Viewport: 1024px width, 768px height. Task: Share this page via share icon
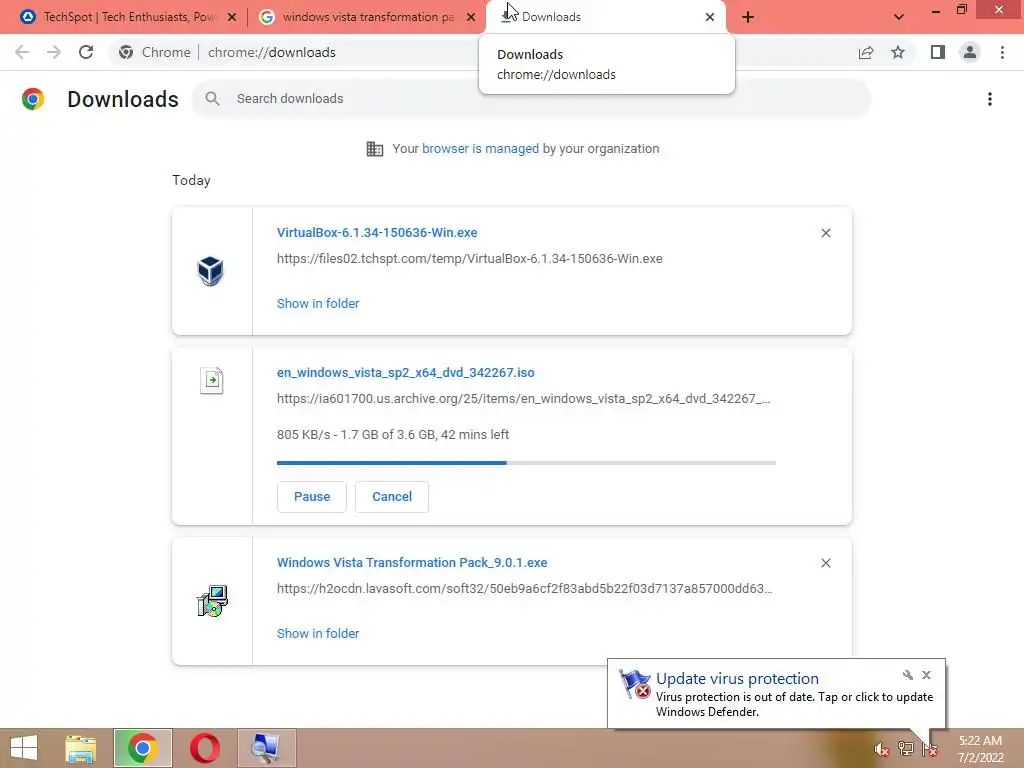[866, 52]
